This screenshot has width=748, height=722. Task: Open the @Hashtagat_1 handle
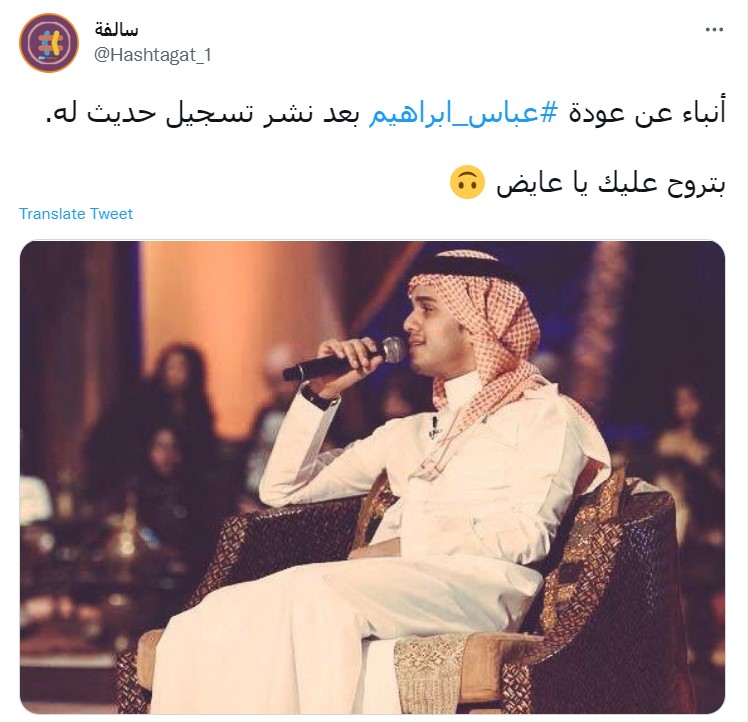[153, 55]
